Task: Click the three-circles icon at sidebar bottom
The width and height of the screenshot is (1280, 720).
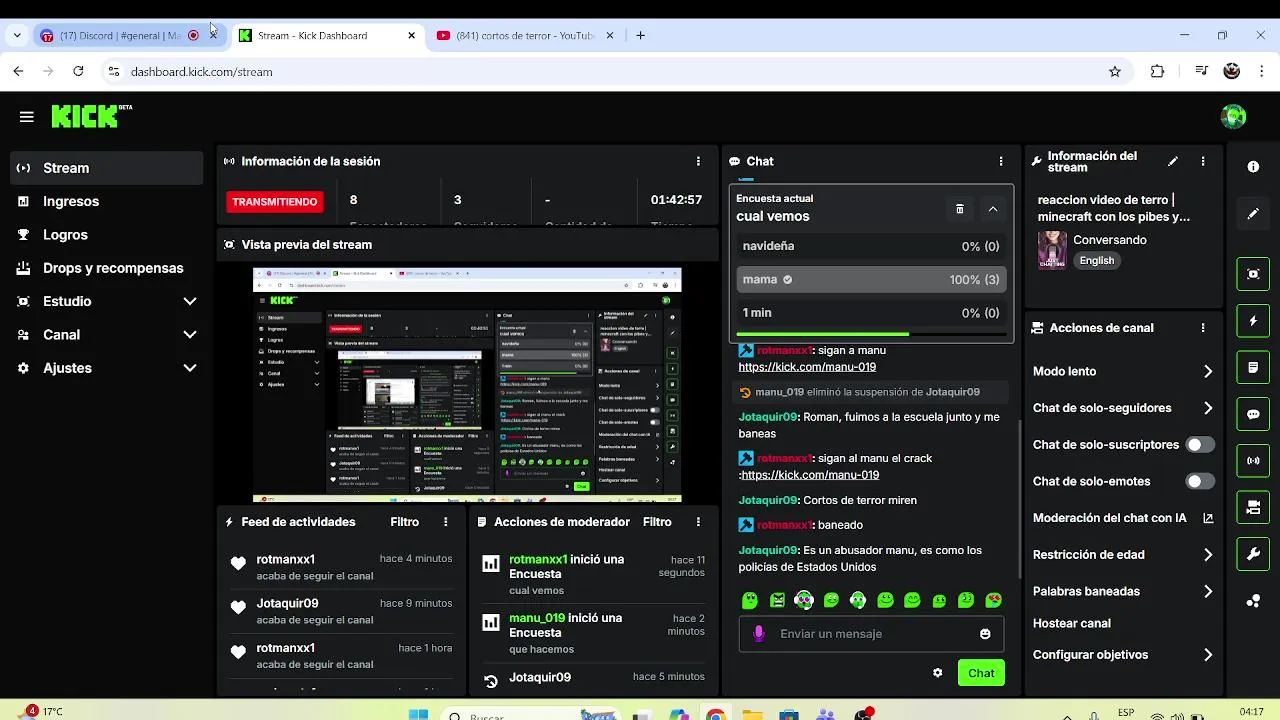Action: [1253, 601]
